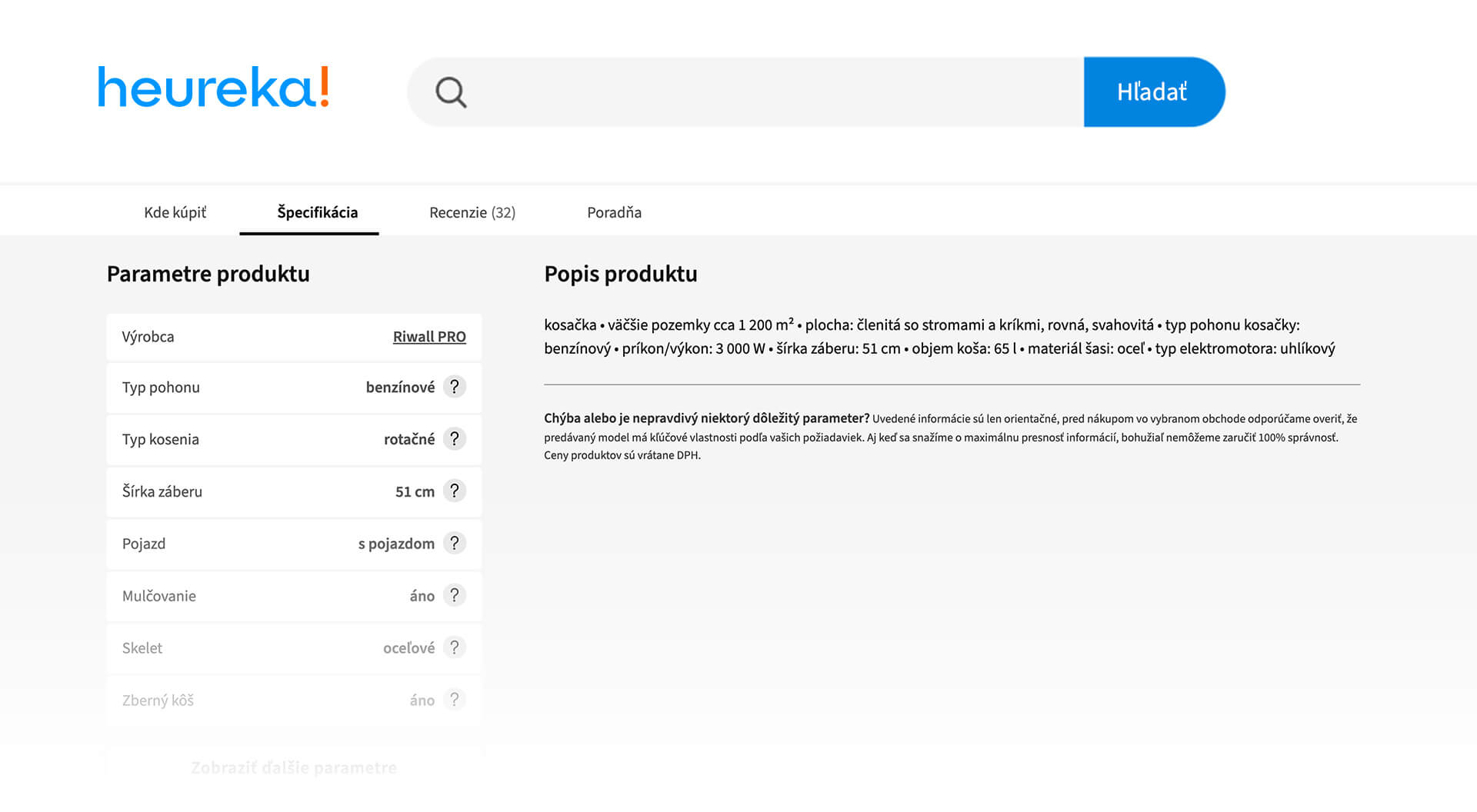Click question mark beside Mulčovanie
1477x812 pixels.
pyautogui.click(x=455, y=596)
